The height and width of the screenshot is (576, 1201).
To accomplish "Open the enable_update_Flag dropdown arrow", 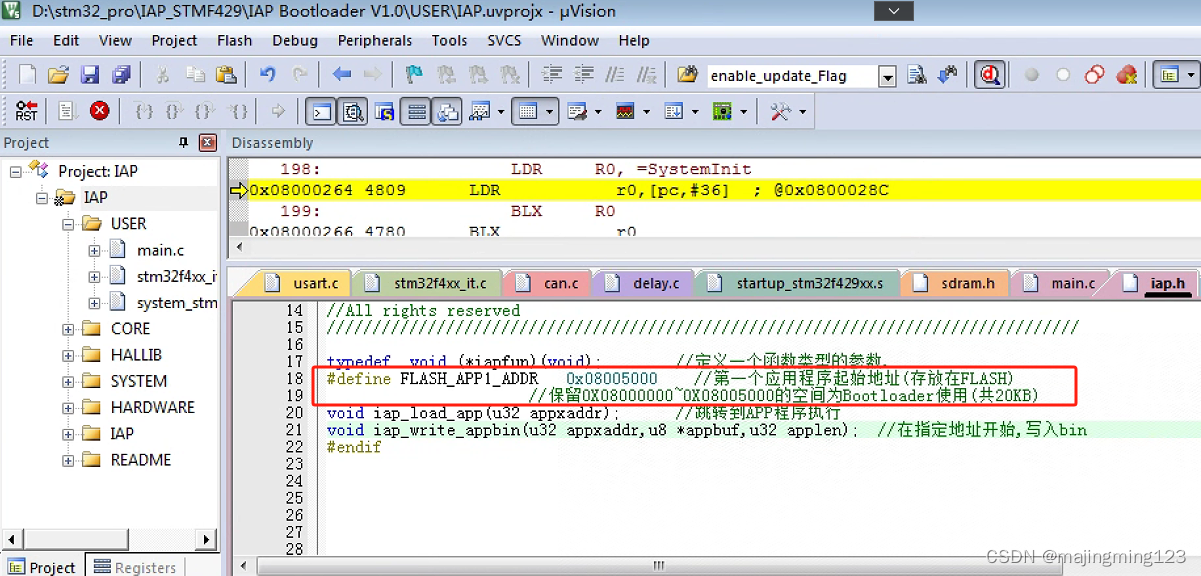I will 888,74.
